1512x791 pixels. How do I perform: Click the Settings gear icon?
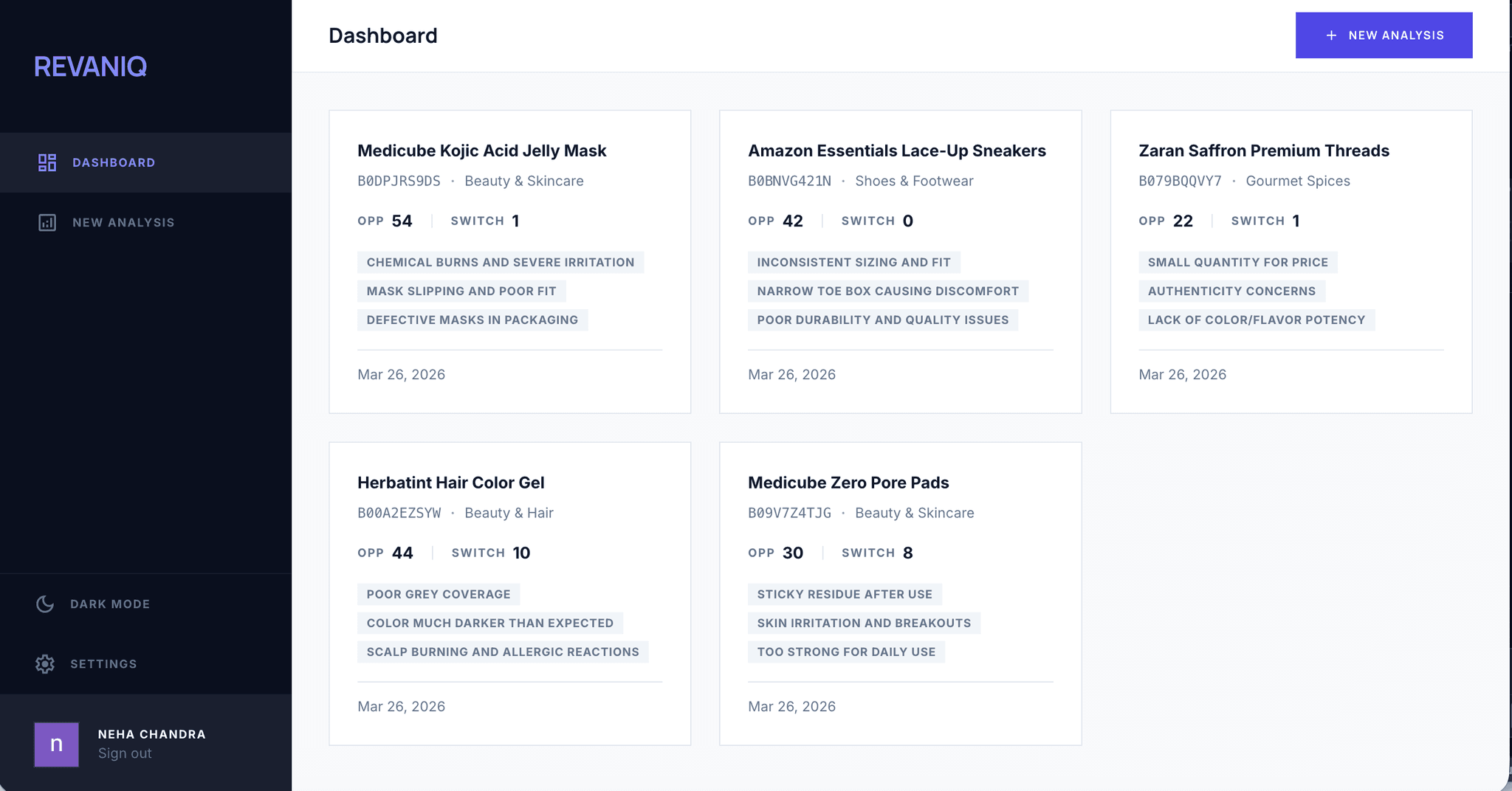[45, 663]
